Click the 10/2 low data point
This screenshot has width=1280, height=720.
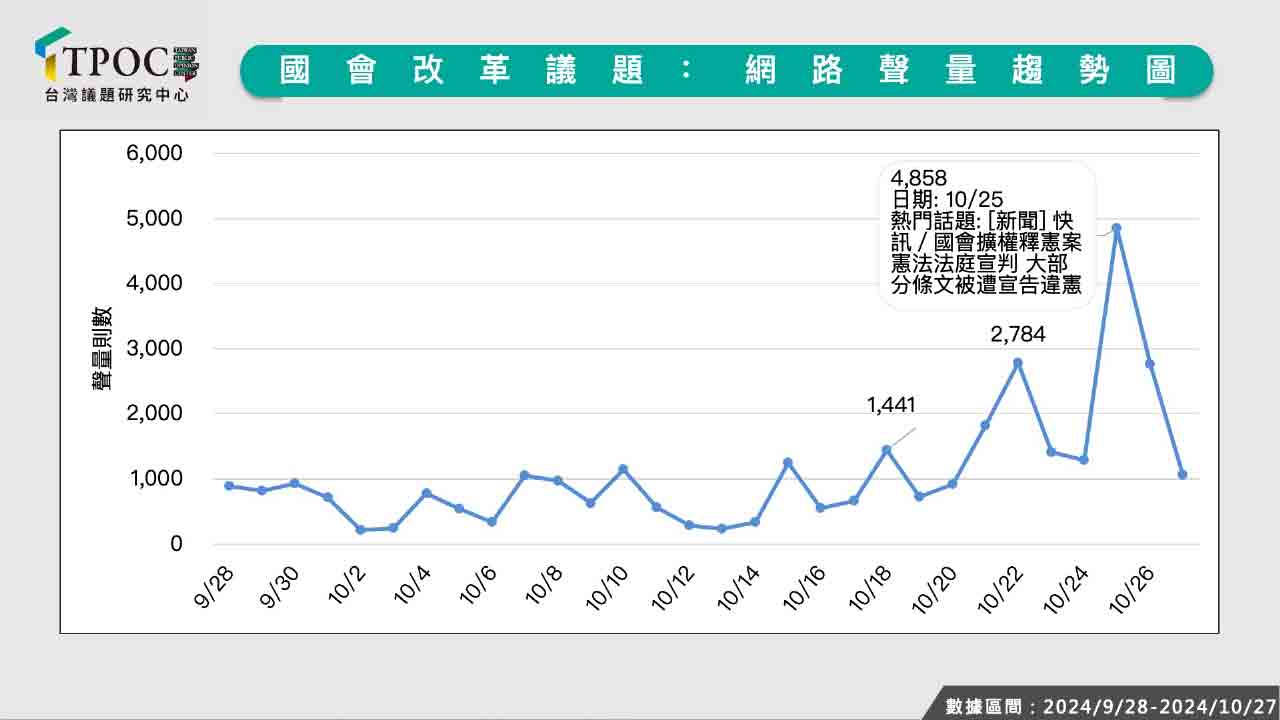[x=360, y=530]
